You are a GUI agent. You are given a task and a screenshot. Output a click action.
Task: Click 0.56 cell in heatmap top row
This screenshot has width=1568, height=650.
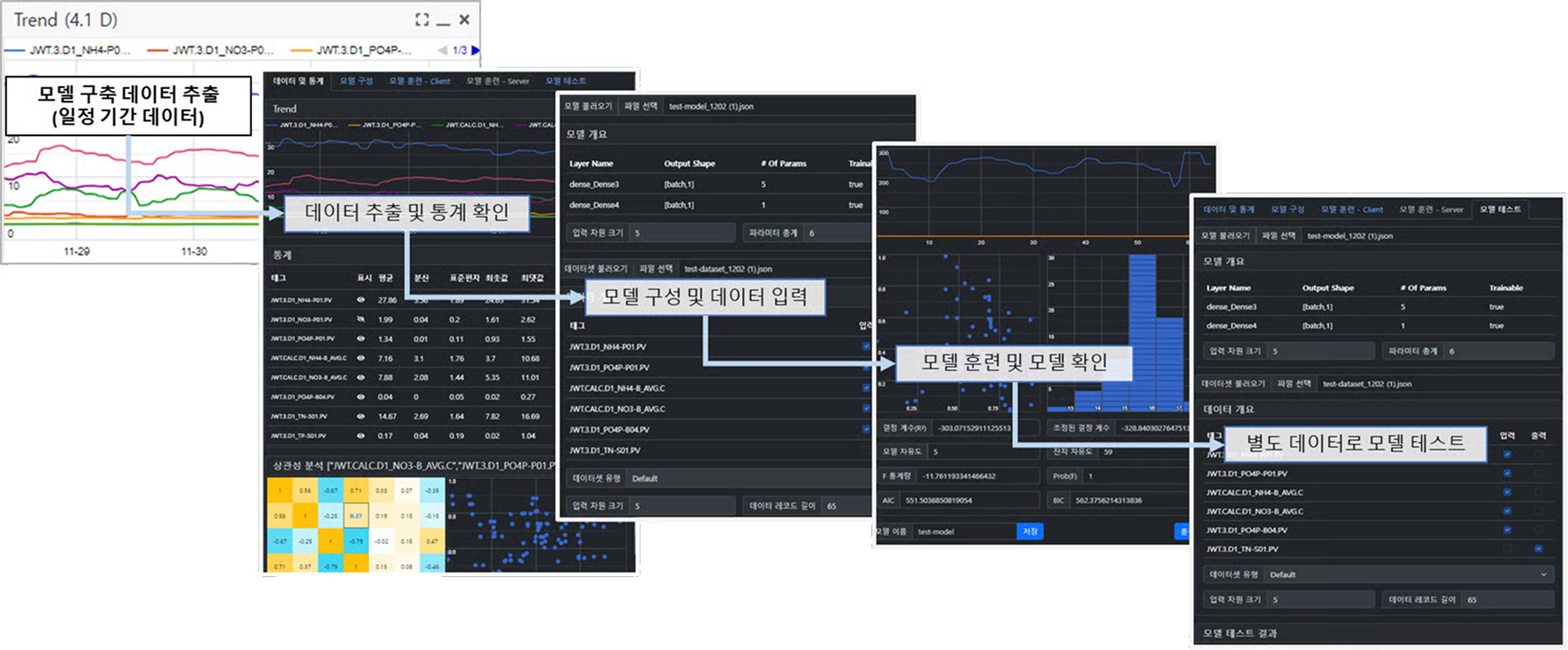click(306, 491)
